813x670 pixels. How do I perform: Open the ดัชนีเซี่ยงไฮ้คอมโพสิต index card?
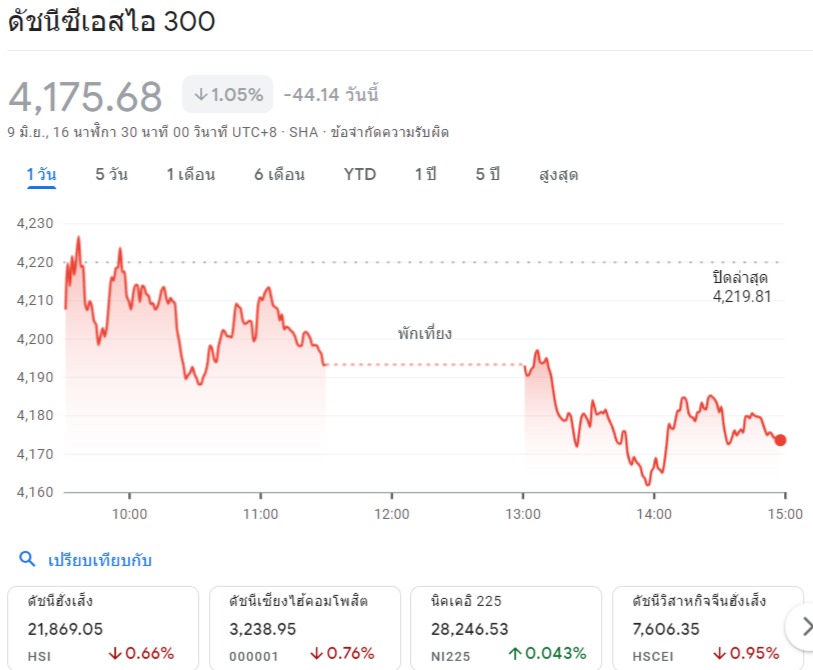point(305,627)
